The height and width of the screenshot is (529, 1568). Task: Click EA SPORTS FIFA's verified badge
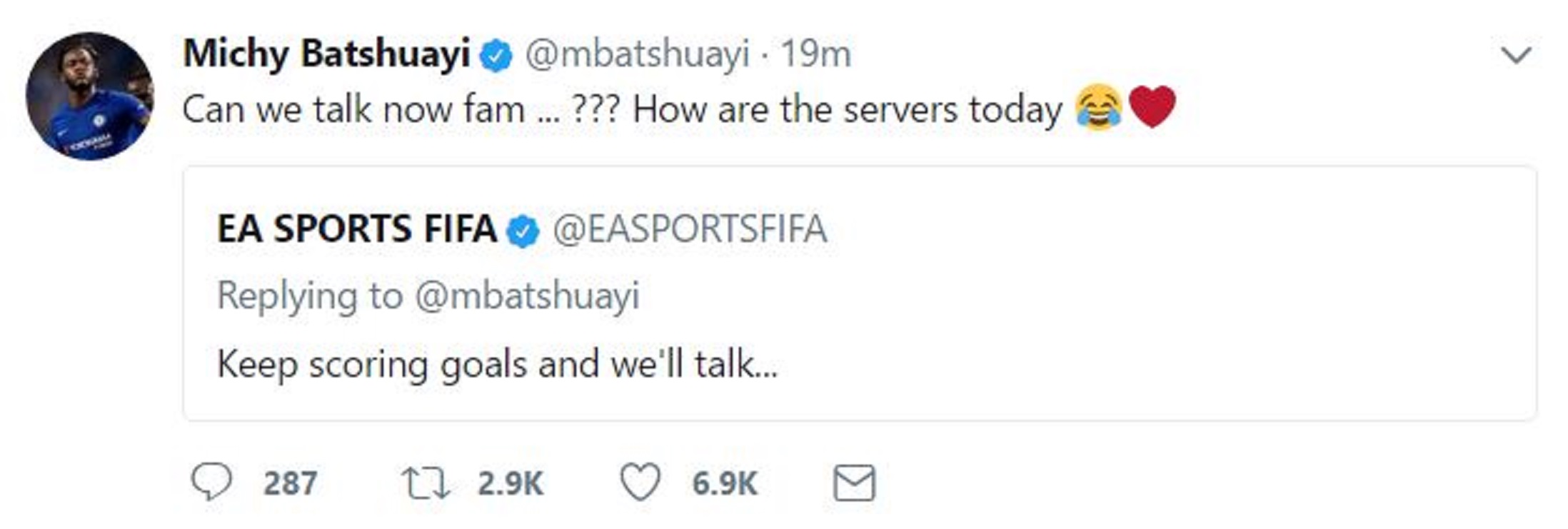tap(523, 231)
